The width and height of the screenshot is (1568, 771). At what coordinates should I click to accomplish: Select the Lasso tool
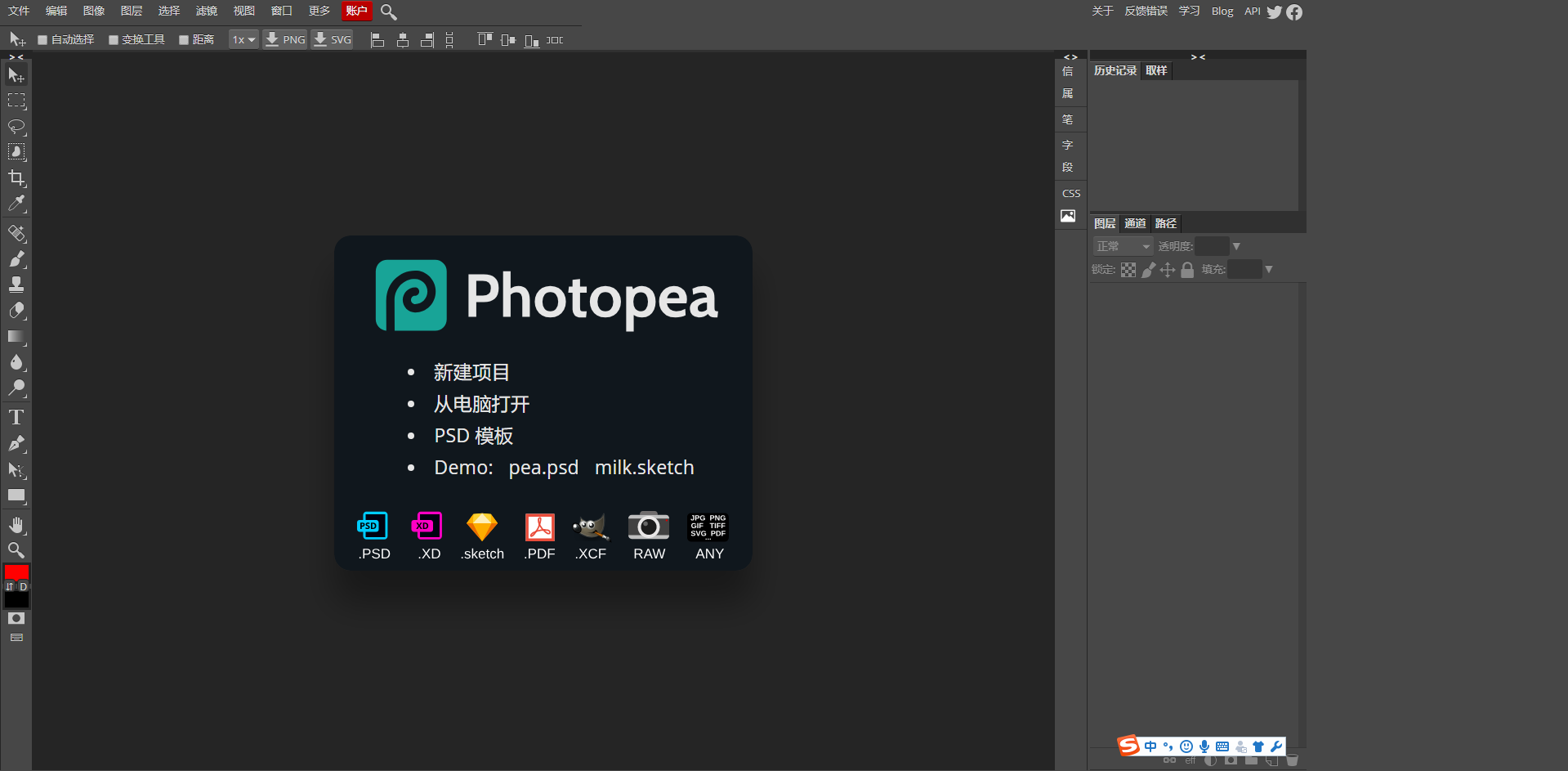pos(16,127)
